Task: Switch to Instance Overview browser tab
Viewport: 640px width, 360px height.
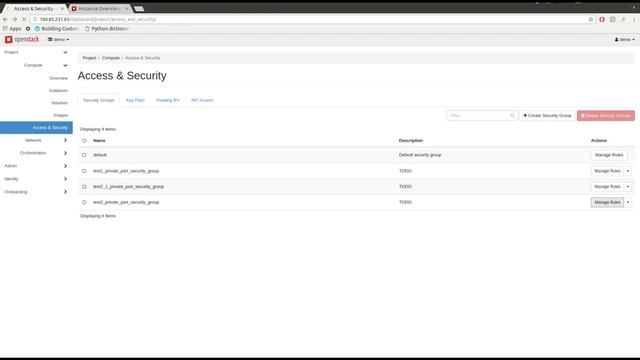Action: click(98, 9)
